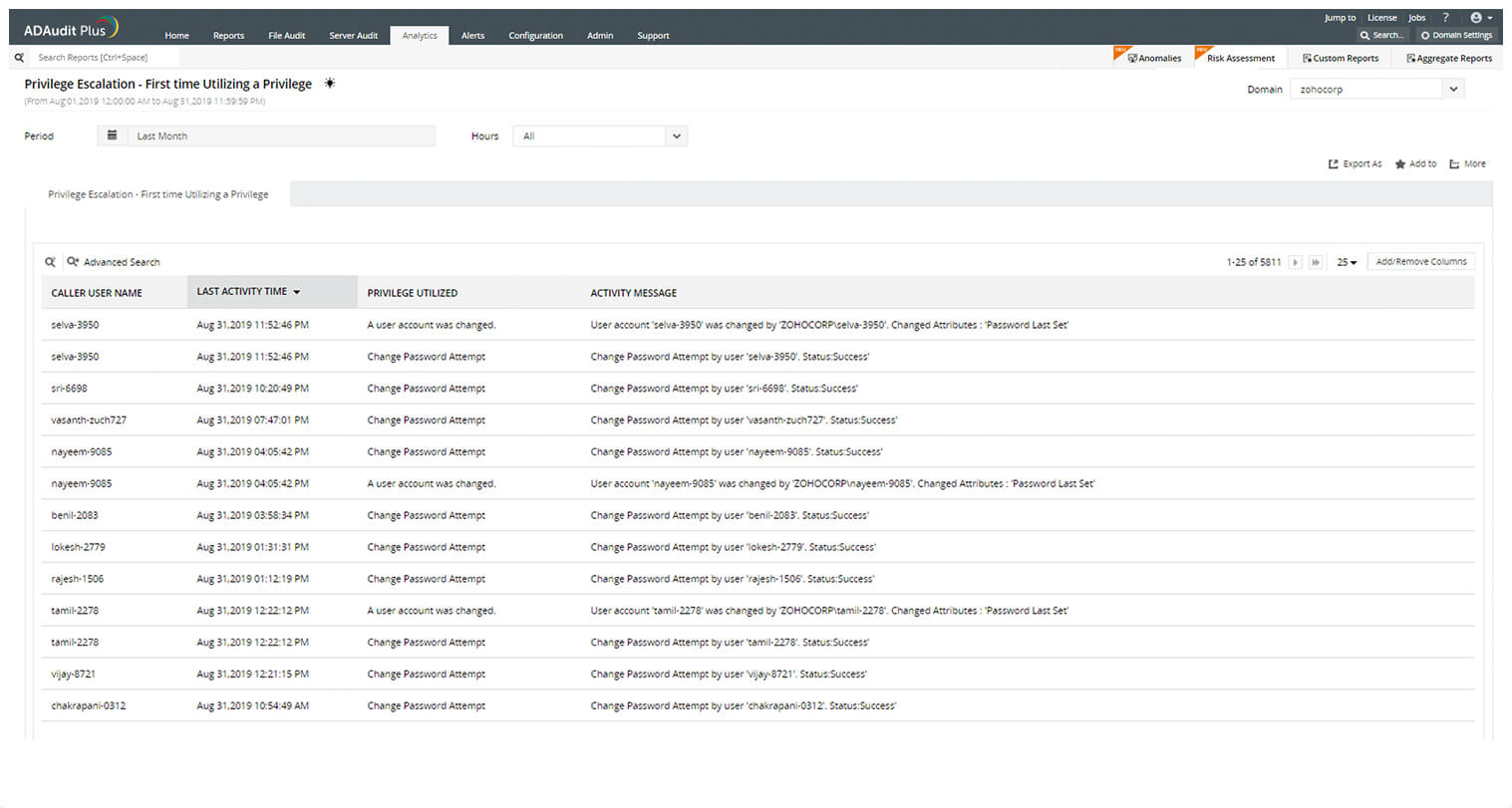Open the Domain dropdown showing zohocorp

(1375, 89)
